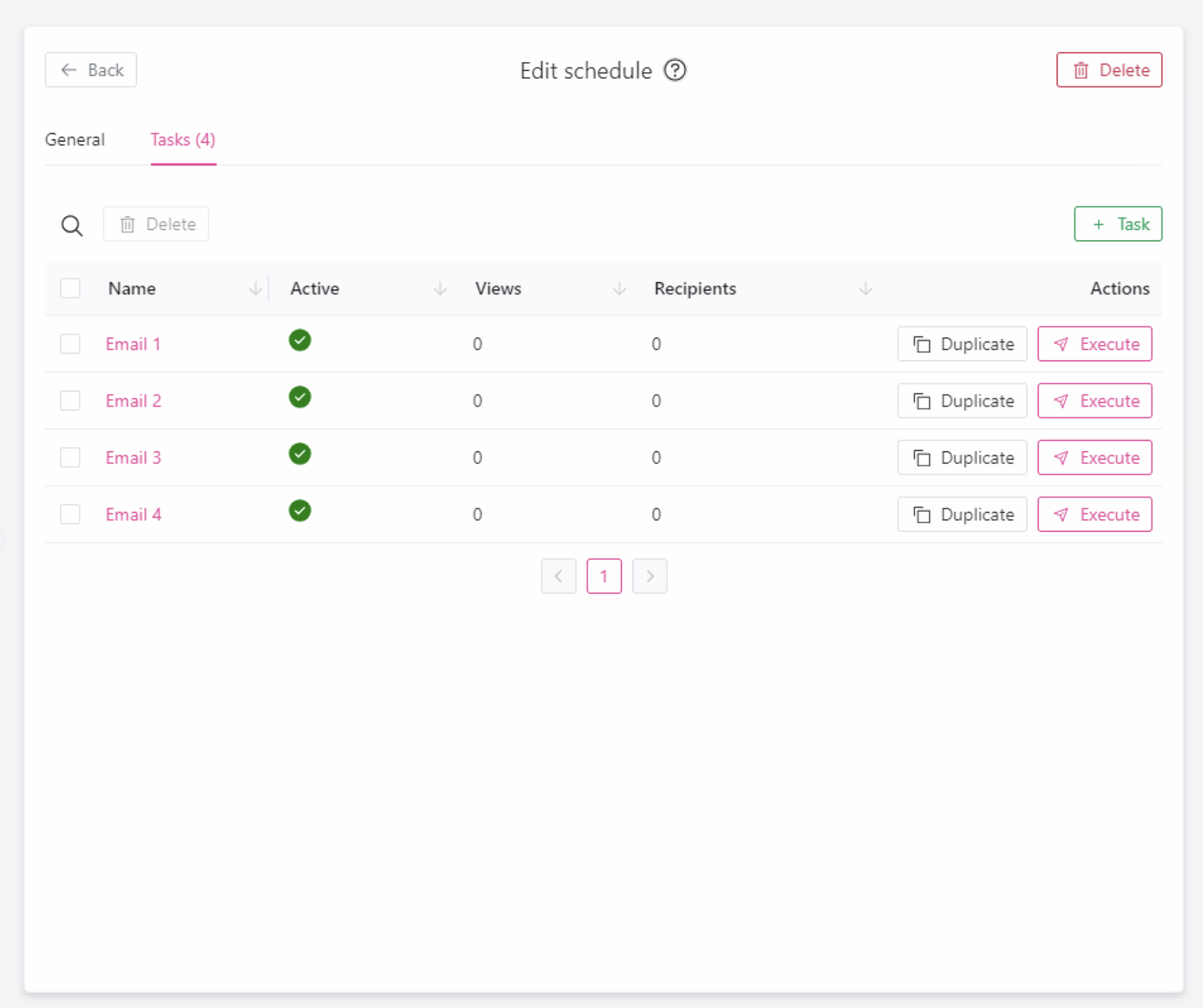Click the search magnifier icon
Viewport: 1203px width, 1008px height.
coord(72,225)
